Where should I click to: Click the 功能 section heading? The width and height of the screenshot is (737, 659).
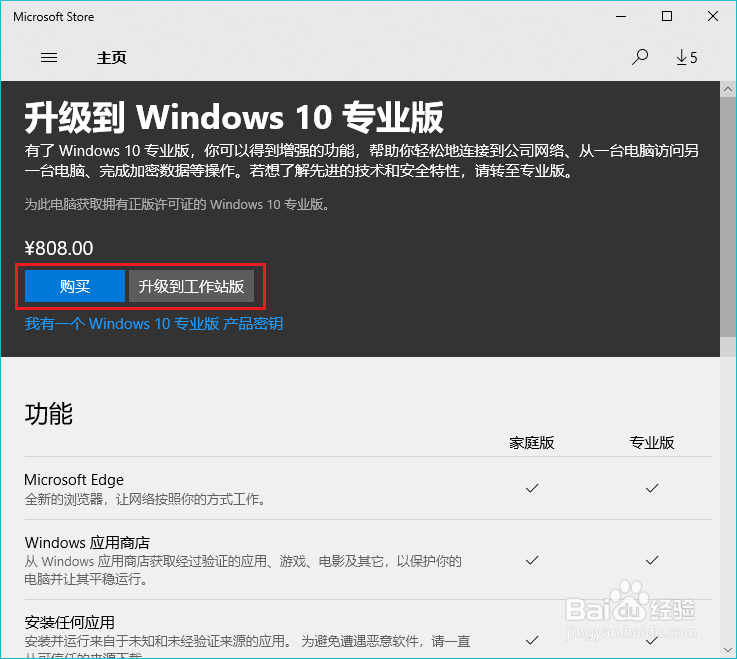point(48,414)
